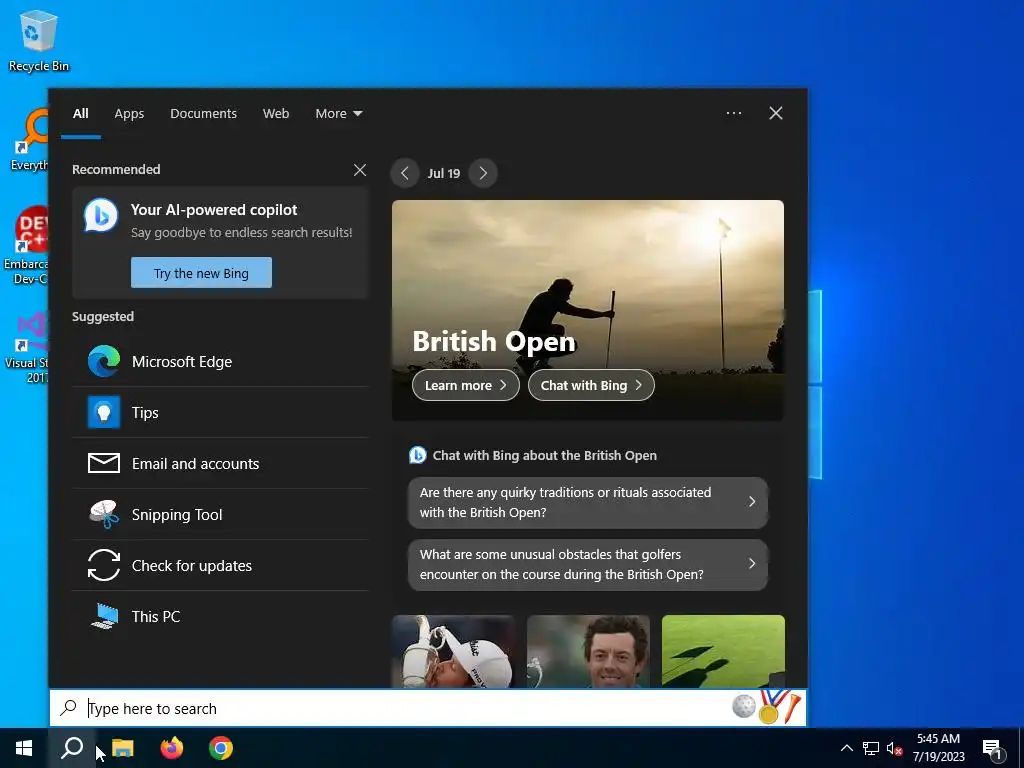Image resolution: width=1024 pixels, height=768 pixels.
Task: Show hidden system tray icons
Action: tap(846, 748)
